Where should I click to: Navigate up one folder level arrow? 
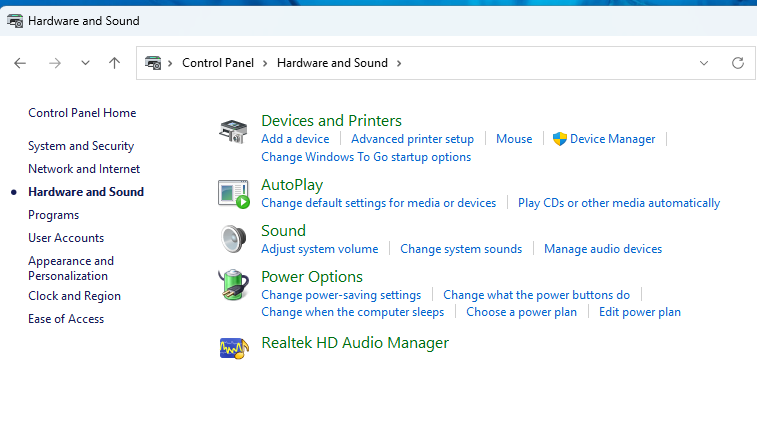pyautogui.click(x=114, y=63)
